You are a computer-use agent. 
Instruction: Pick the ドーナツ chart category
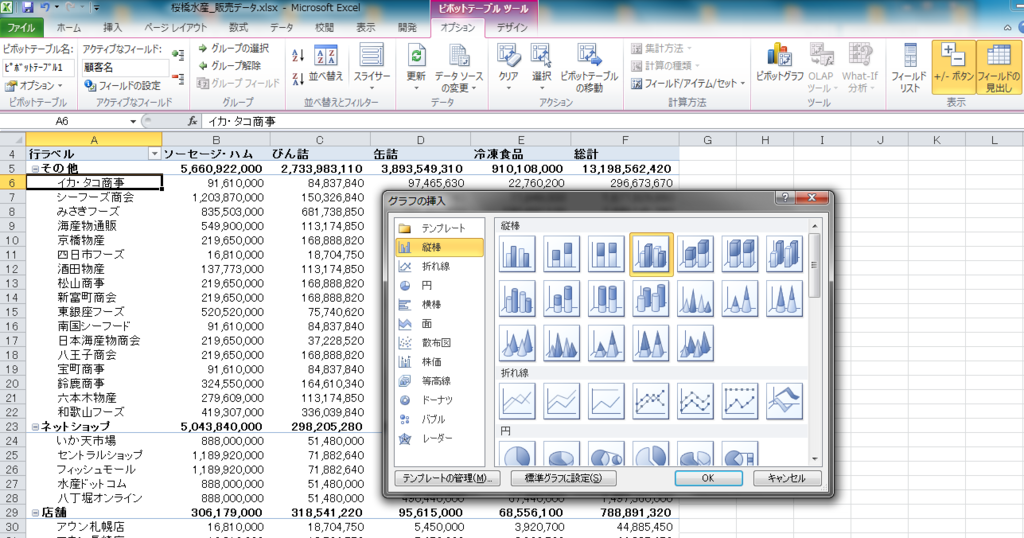coord(440,400)
